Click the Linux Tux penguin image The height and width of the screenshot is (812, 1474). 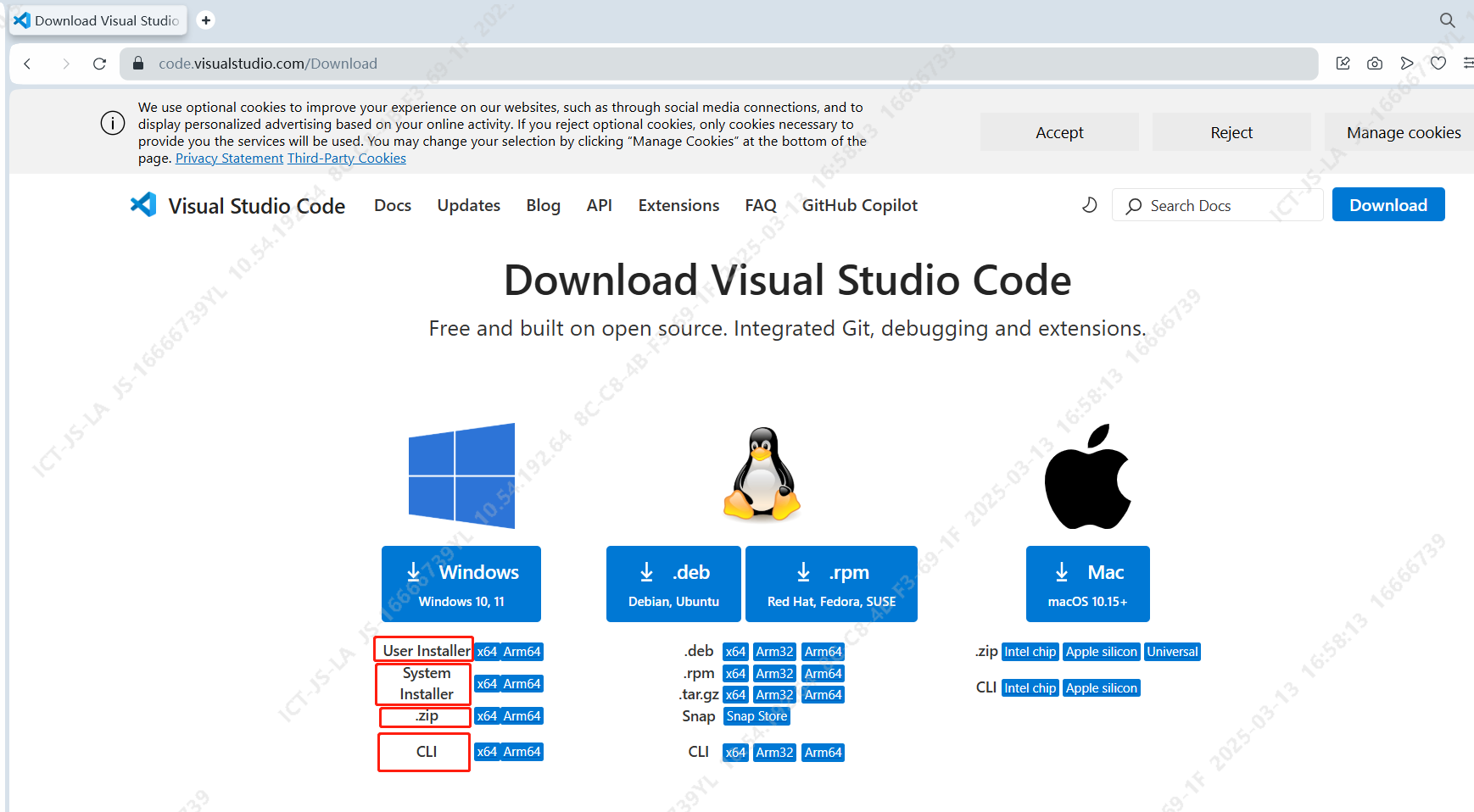click(x=762, y=473)
